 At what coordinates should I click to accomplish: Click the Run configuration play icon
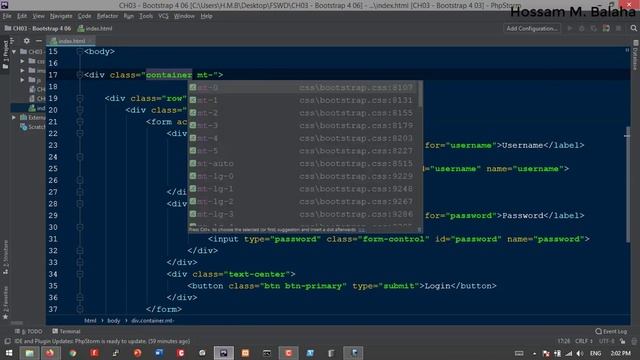tap(570, 28)
